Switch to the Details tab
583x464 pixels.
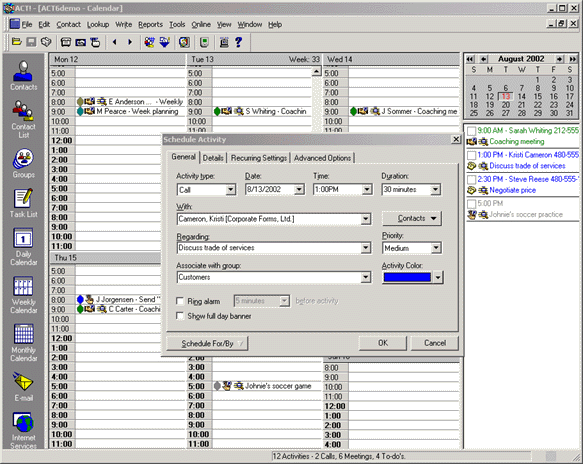coord(213,158)
